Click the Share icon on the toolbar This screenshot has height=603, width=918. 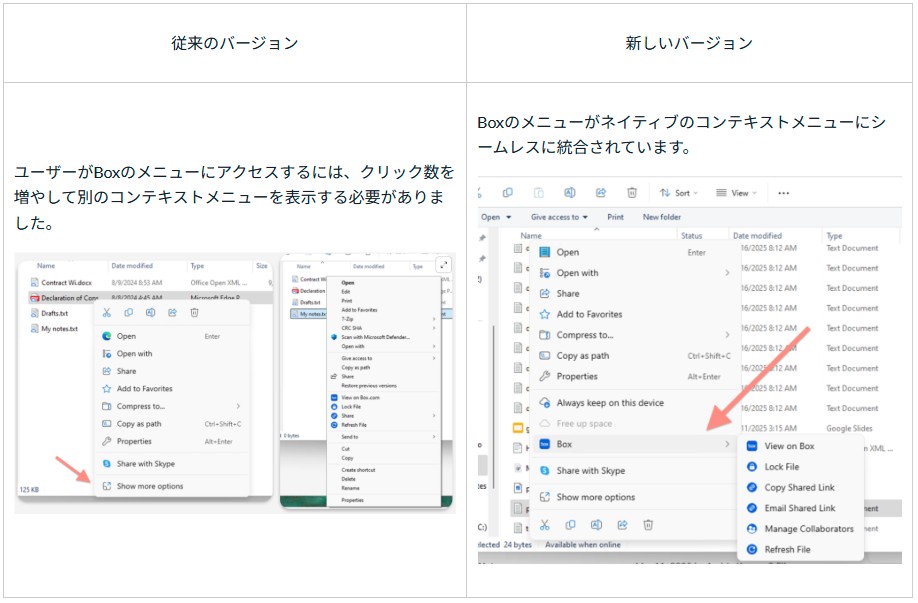pyautogui.click(x=599, y=192)
